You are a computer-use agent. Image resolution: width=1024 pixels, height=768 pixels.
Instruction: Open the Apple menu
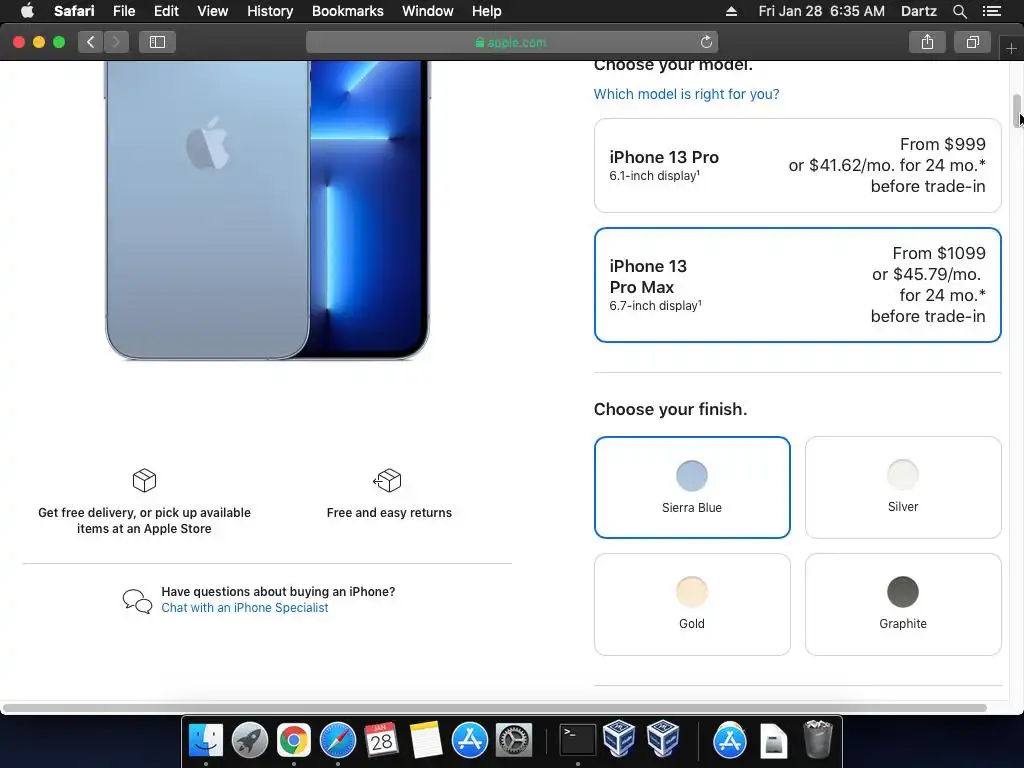27,11
